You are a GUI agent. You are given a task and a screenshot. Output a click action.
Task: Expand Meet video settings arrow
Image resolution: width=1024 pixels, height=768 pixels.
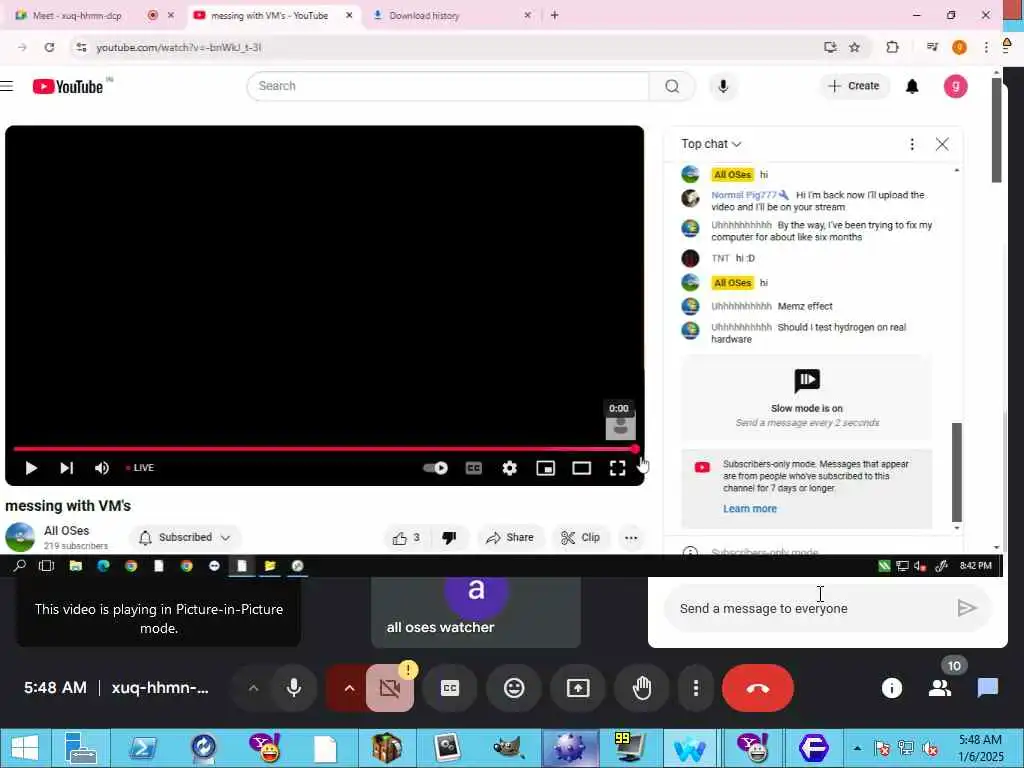(349, 688)
